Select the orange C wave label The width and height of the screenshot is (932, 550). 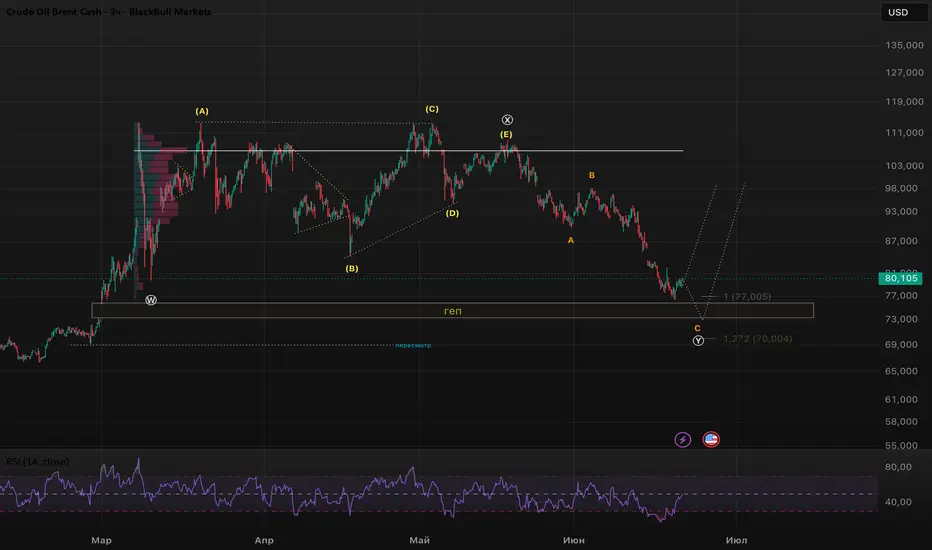(x=697, y=328)
